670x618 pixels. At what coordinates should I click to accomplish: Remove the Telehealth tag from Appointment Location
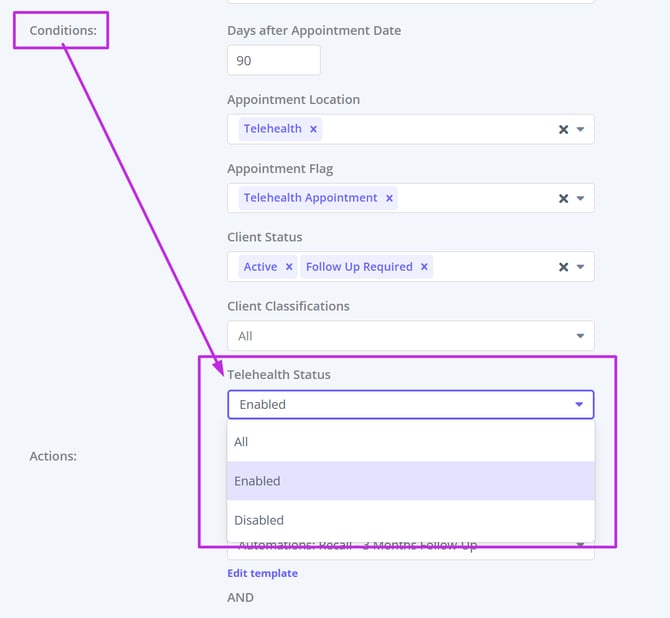click(x=313, y=129)
